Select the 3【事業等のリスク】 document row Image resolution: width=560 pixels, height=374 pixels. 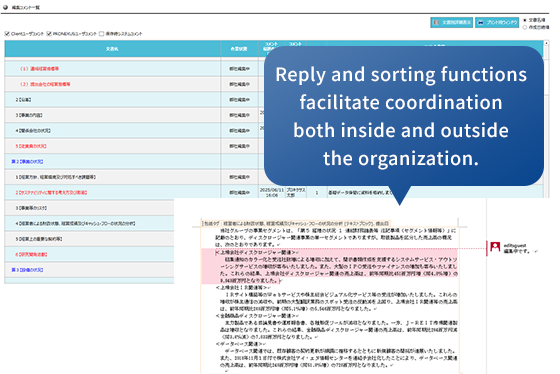pos(31,208)
